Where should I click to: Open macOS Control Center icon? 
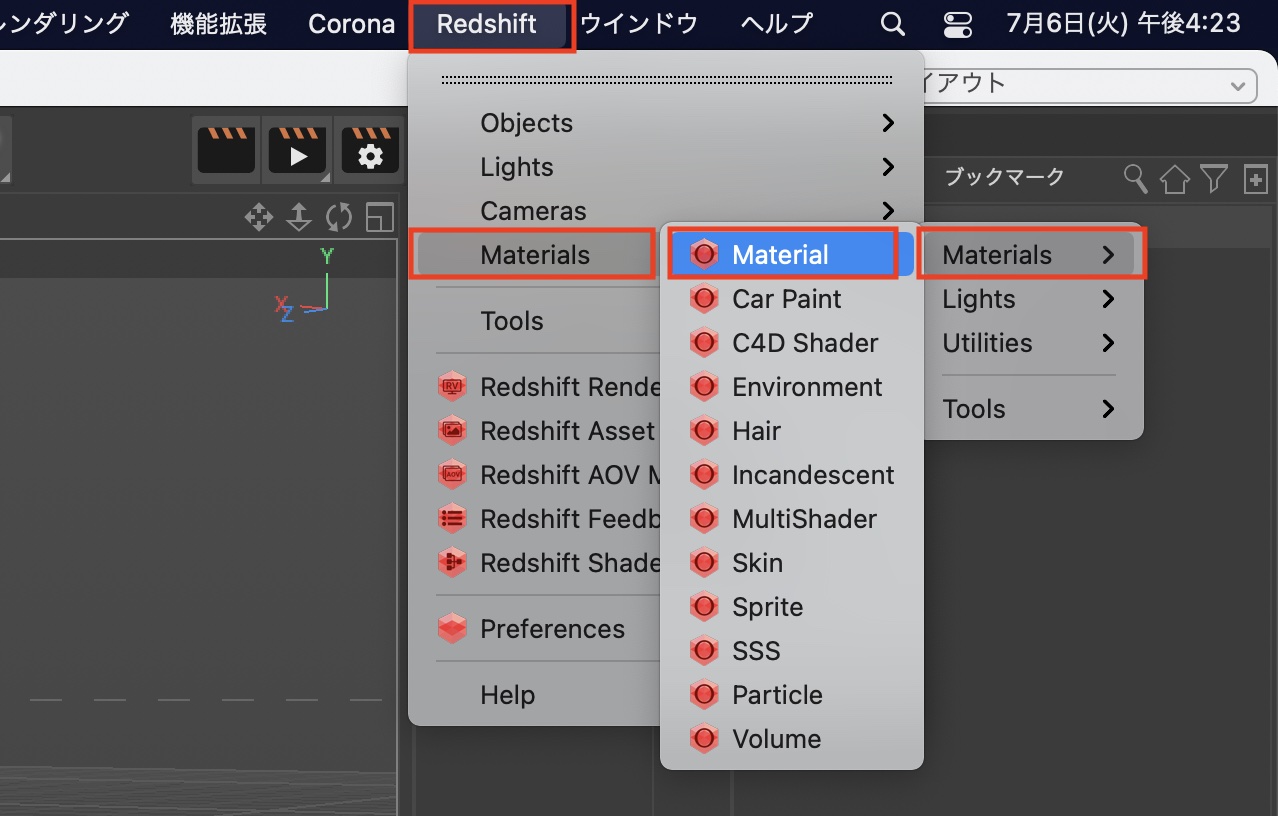(957, 24)
